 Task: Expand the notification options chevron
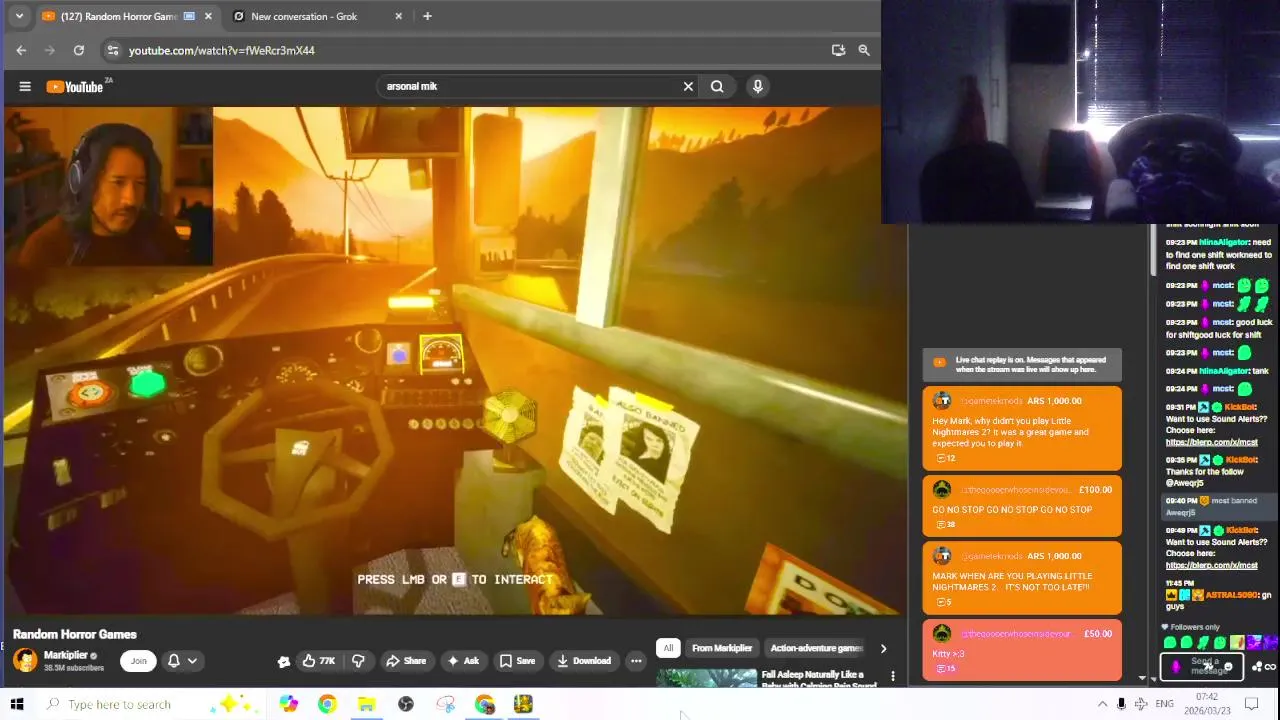[192, 661]
